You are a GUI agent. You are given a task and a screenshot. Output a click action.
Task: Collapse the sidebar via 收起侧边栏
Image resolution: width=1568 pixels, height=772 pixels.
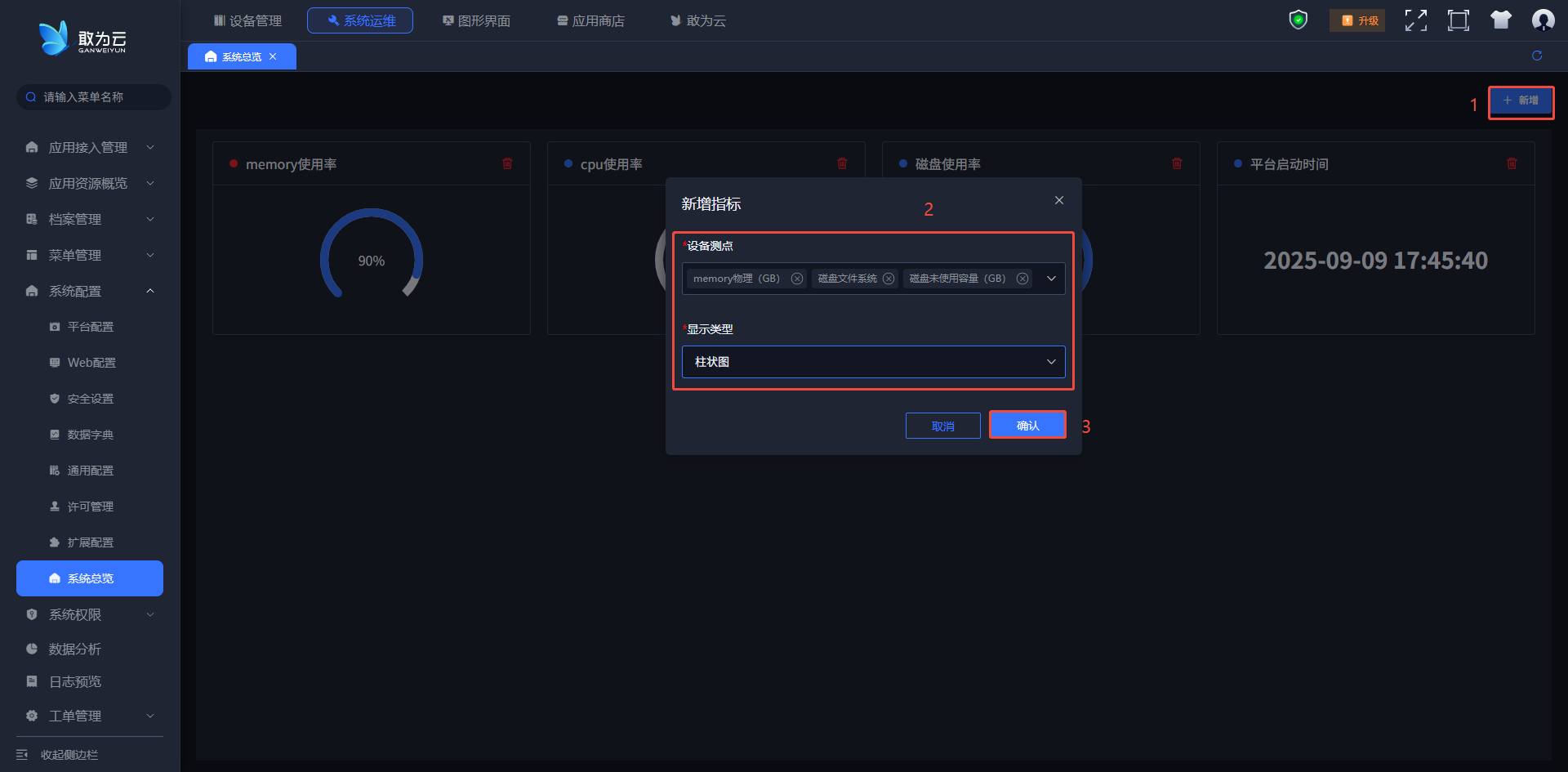point(57,755)
